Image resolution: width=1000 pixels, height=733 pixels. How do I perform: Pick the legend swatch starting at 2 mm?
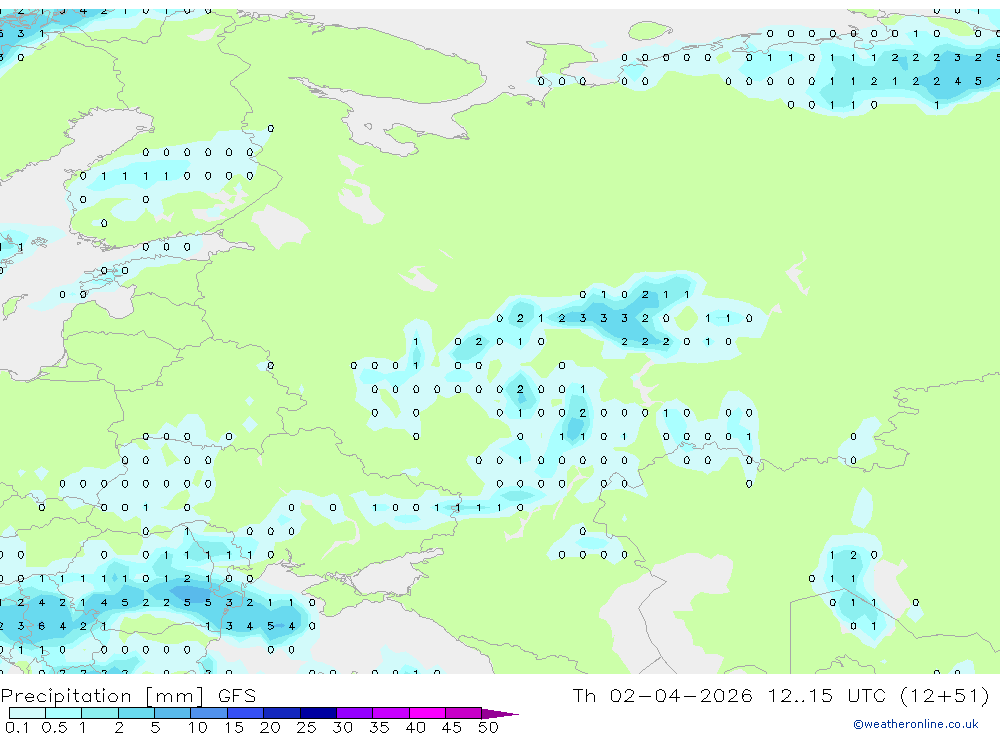pyautogui.click(x=136, y=713)
